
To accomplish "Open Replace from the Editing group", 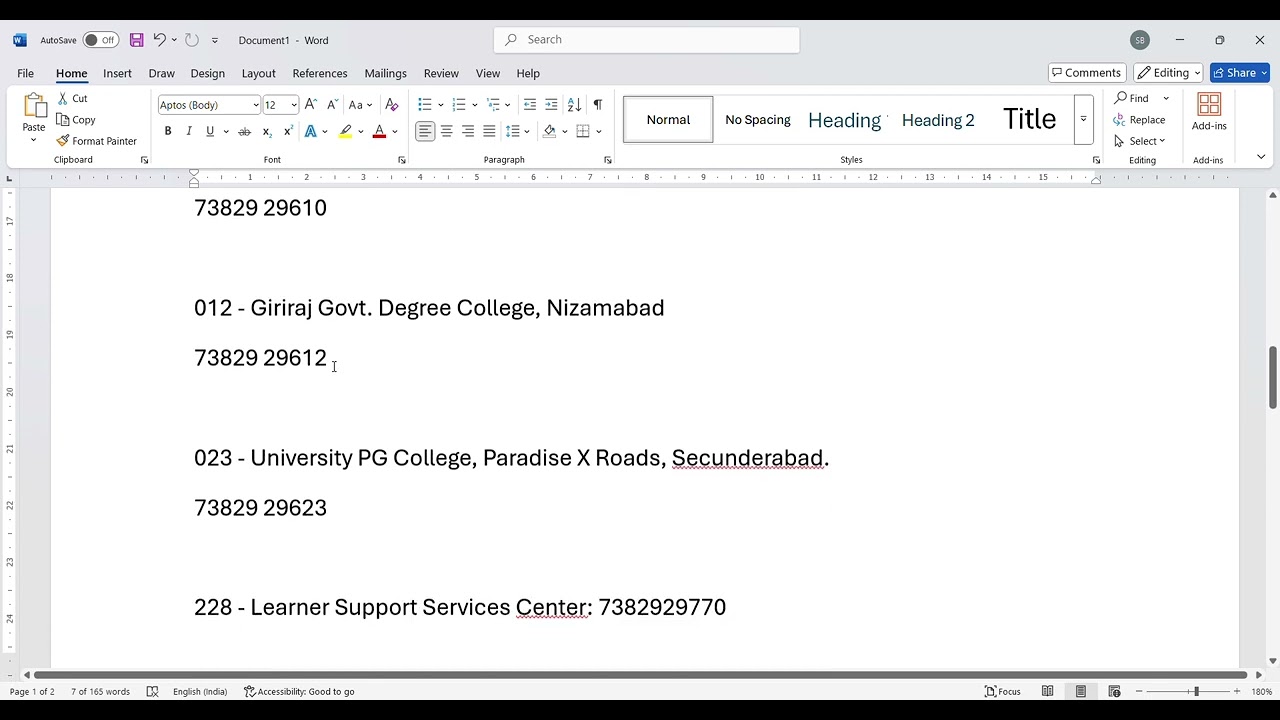I will pyautogui.click(x=1139, y=120).
